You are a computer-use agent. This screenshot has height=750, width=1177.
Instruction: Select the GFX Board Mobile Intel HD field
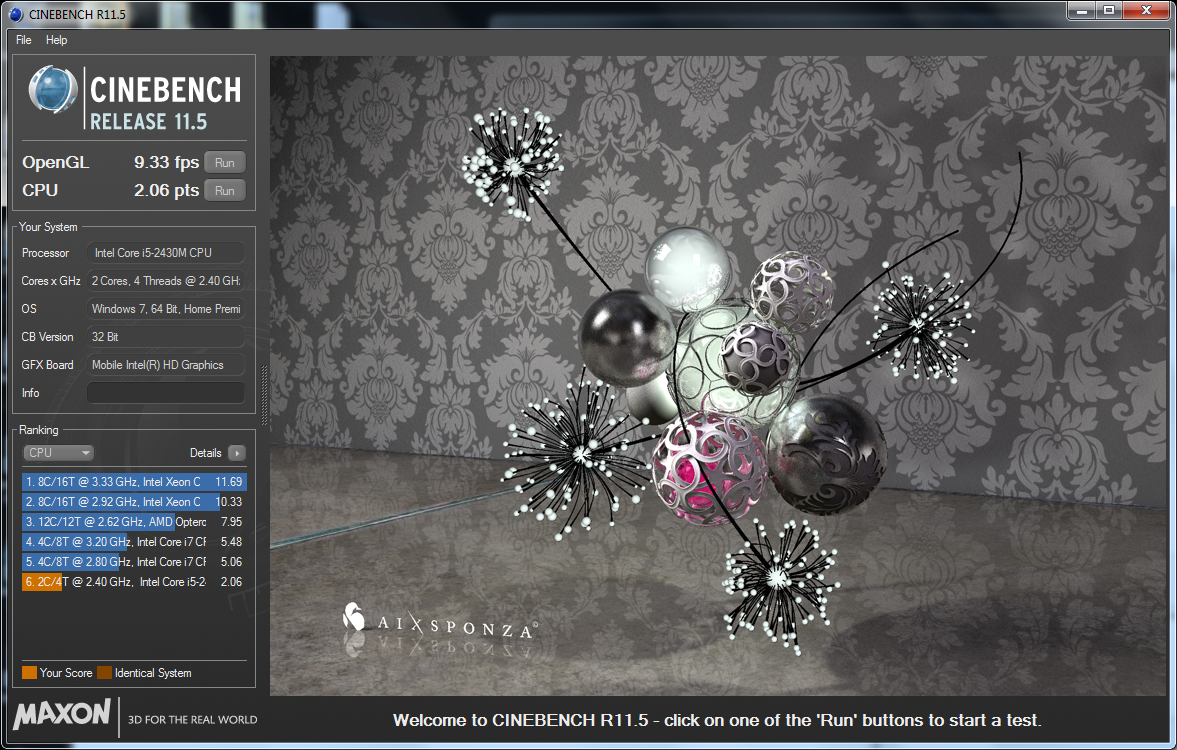(166, 365)
